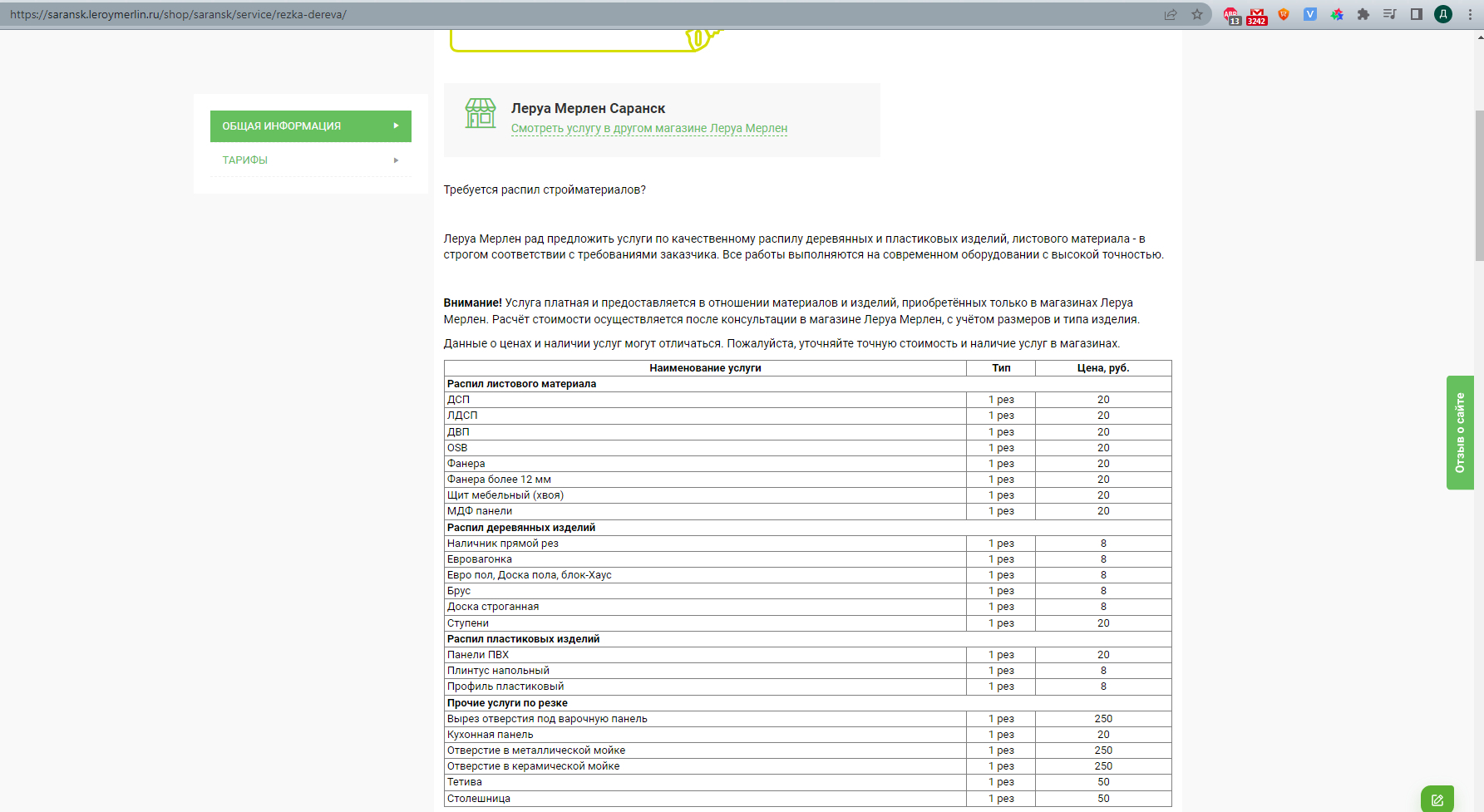The height and width of the screenshot is (812, 1484).
Task: Open Gmail checker extension showing 3242
Action: (1257, 14)
